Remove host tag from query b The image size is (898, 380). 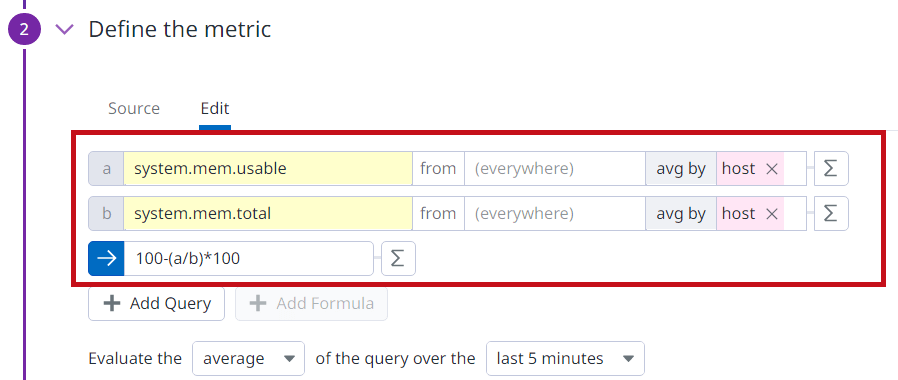tap(771, 213)
